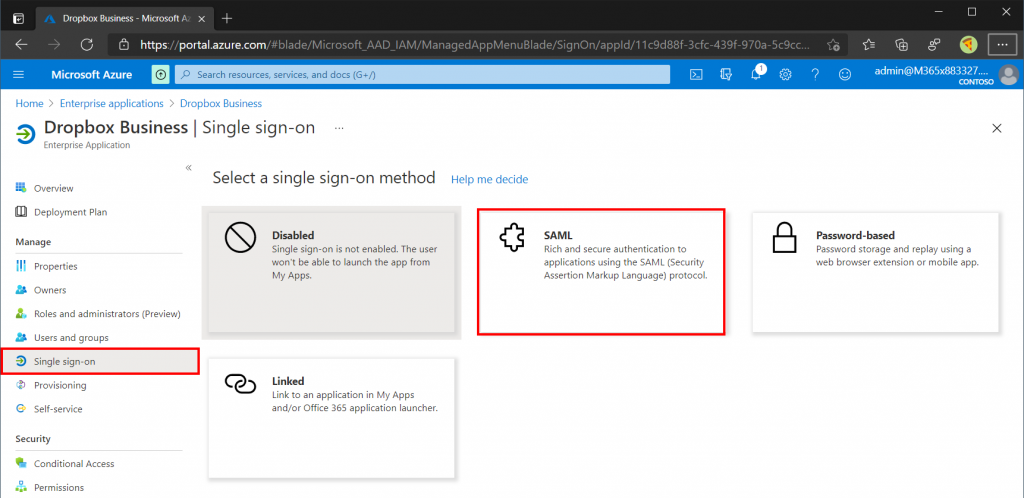Click the SAML puzzle piece icon
Viewport: 1024px width, 498px height.
click(x=511, y=240)
